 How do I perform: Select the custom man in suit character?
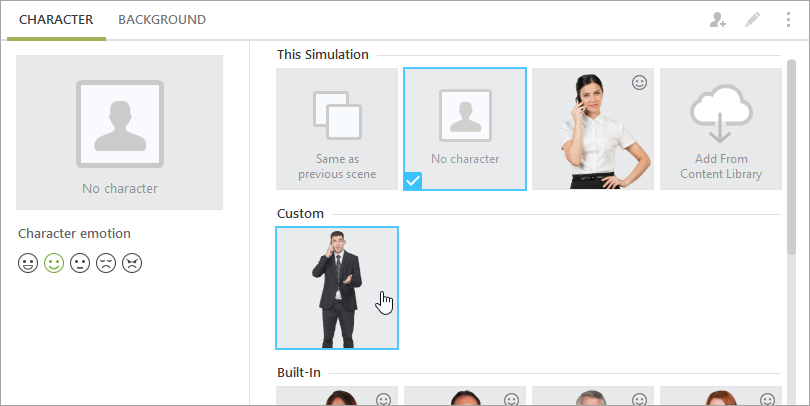[x=337, y=288]
